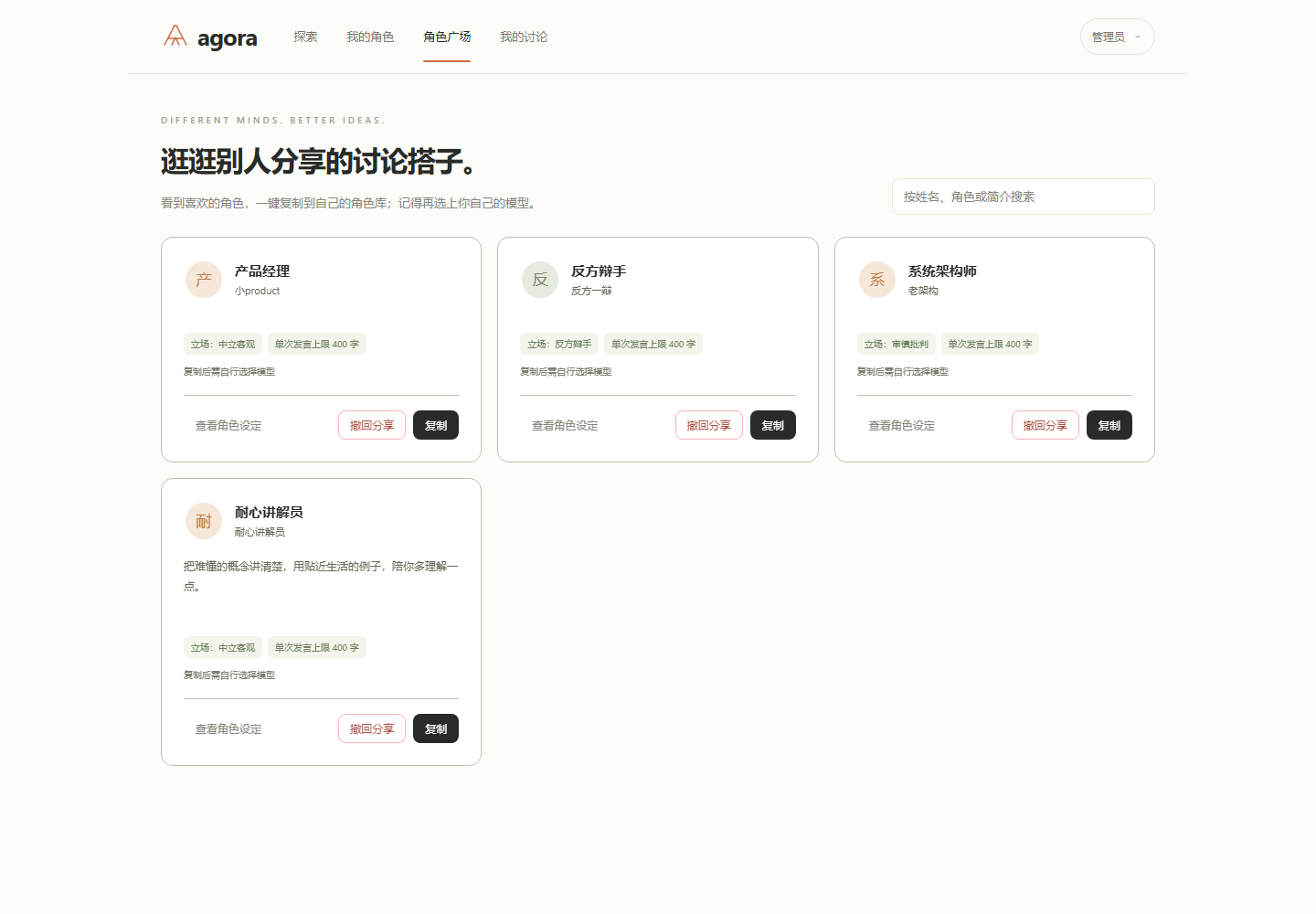Copy the 产品经理 role
This screenshot has width=1316, height=914.
[x=436, y=425]
